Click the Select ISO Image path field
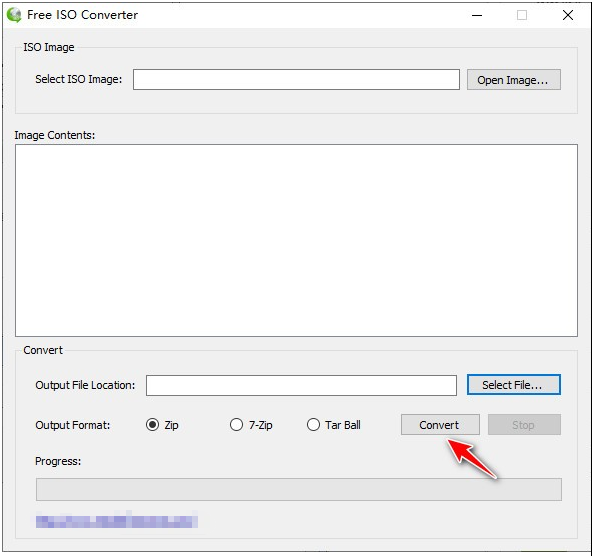This screenshot has width=594, height=558. tap(296, 80)
